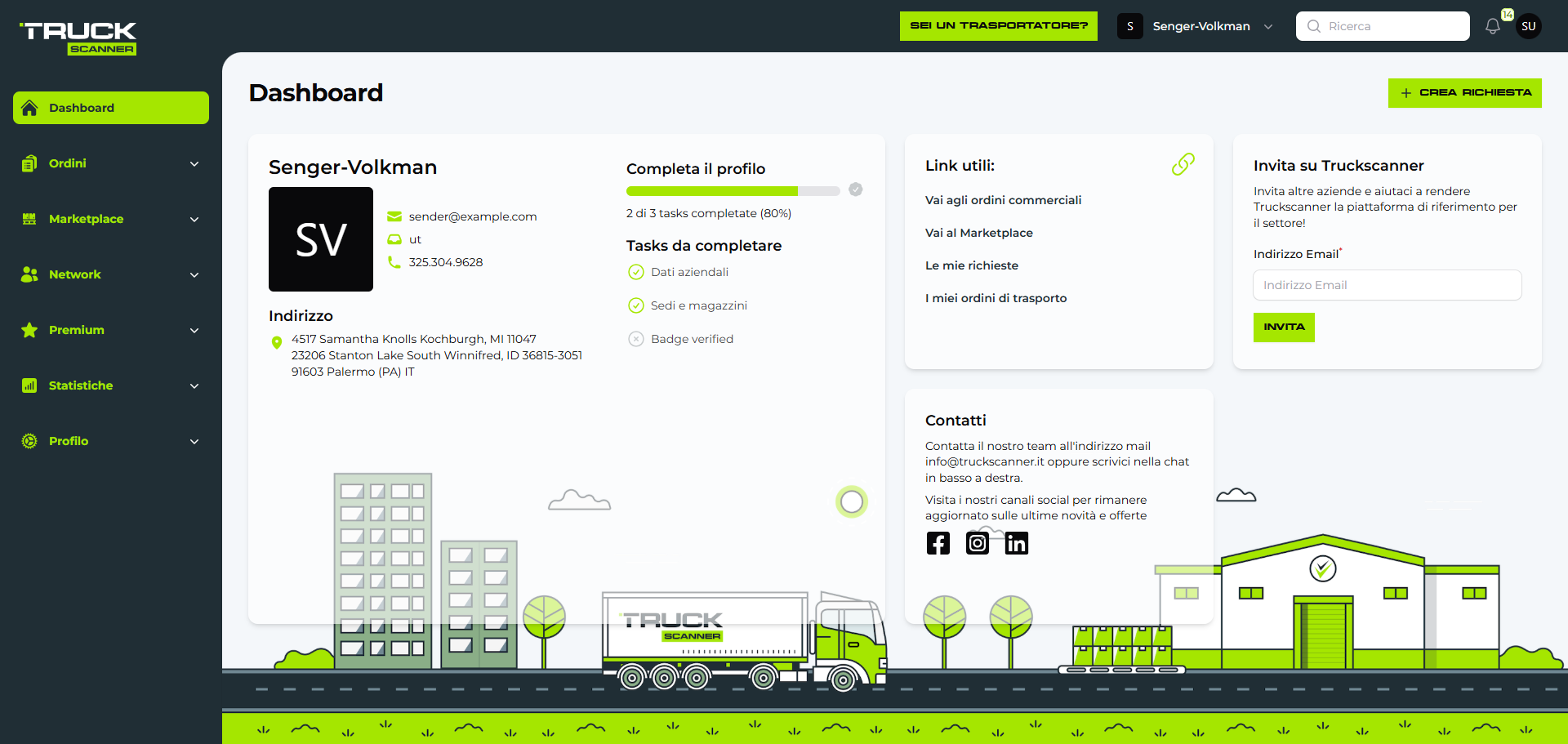Click the 325.304.9628 phone number

click(446, 262)
